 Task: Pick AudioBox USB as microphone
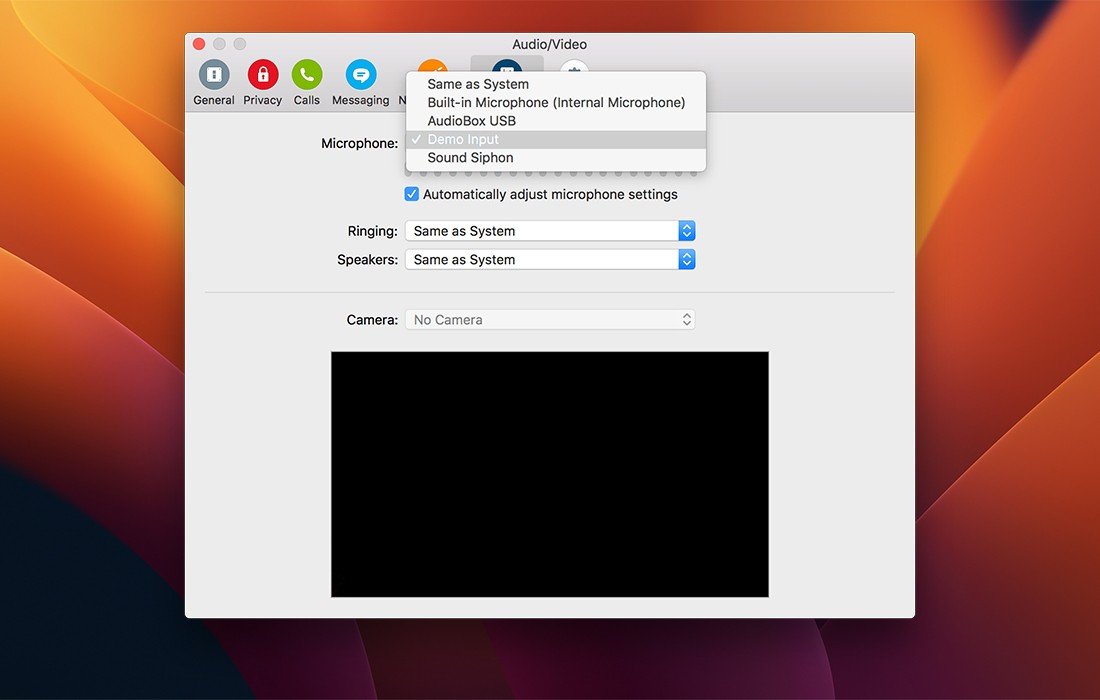[471, 121]
